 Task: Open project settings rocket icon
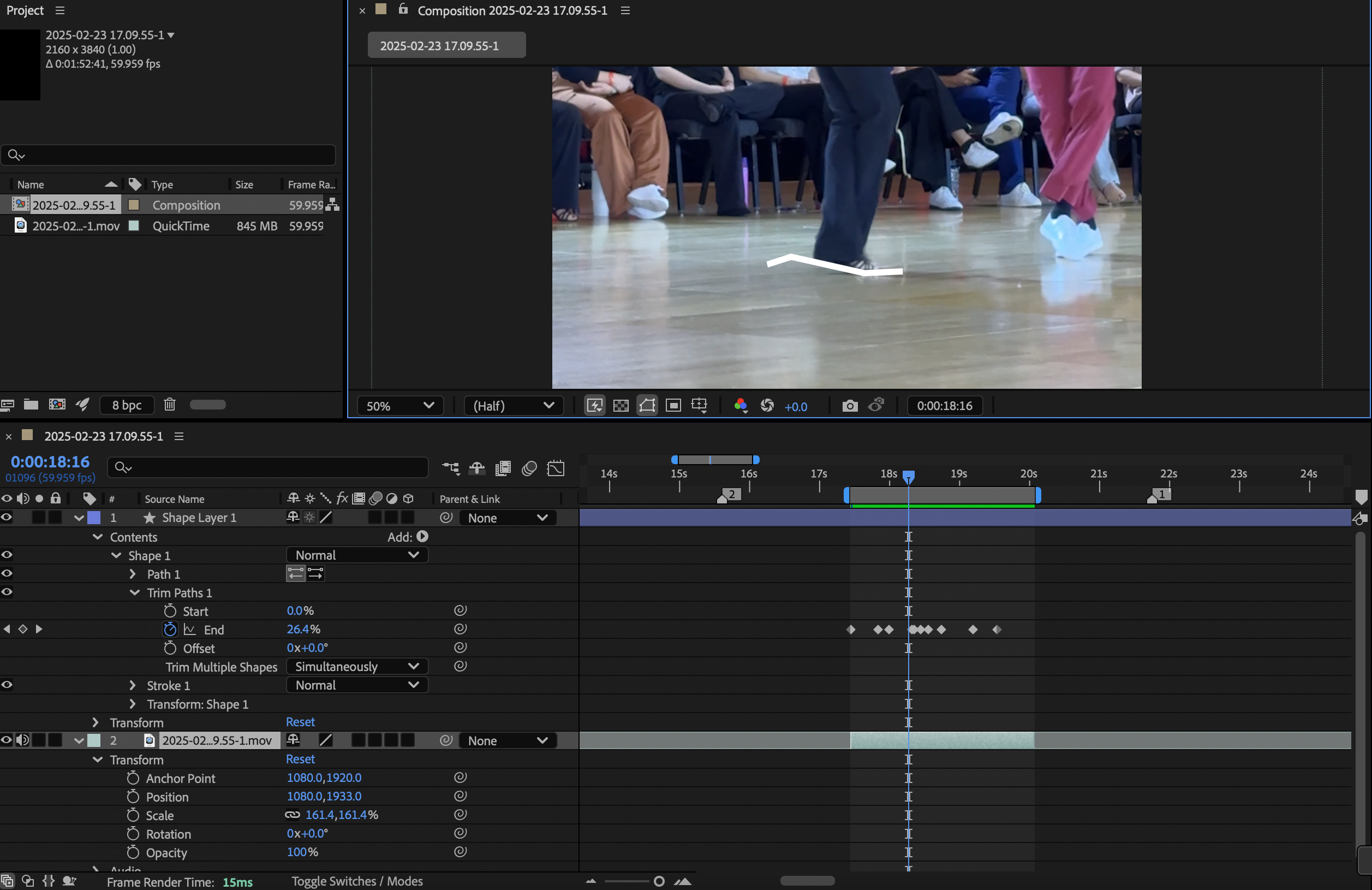[82, 405]
